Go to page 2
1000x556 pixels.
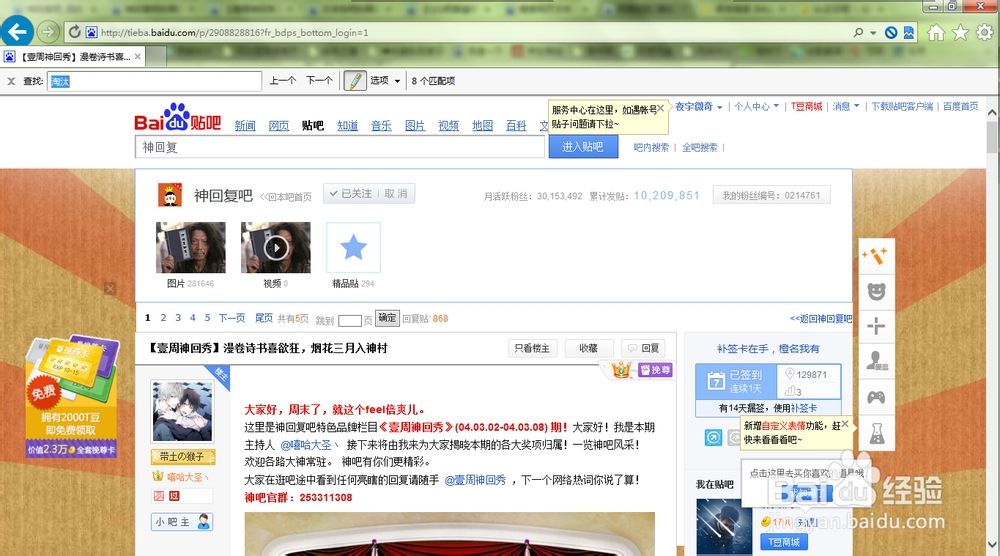click(x=163, y=318)
